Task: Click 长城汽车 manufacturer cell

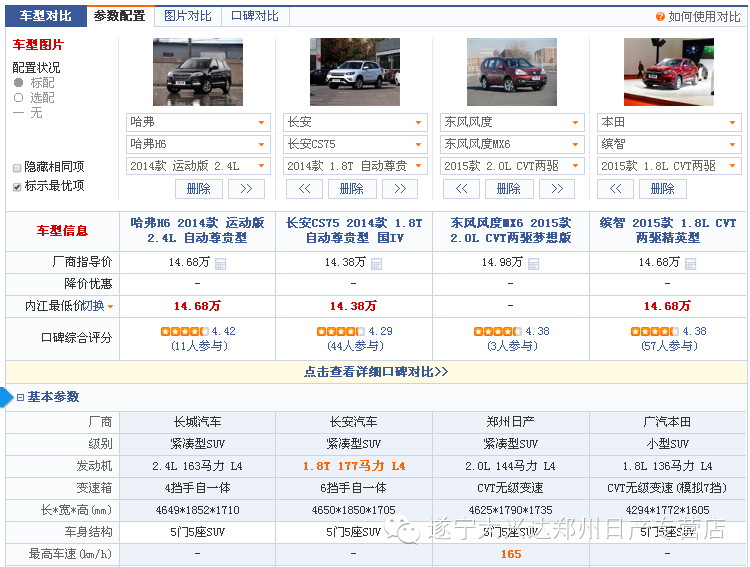Action: click(198, 422)
